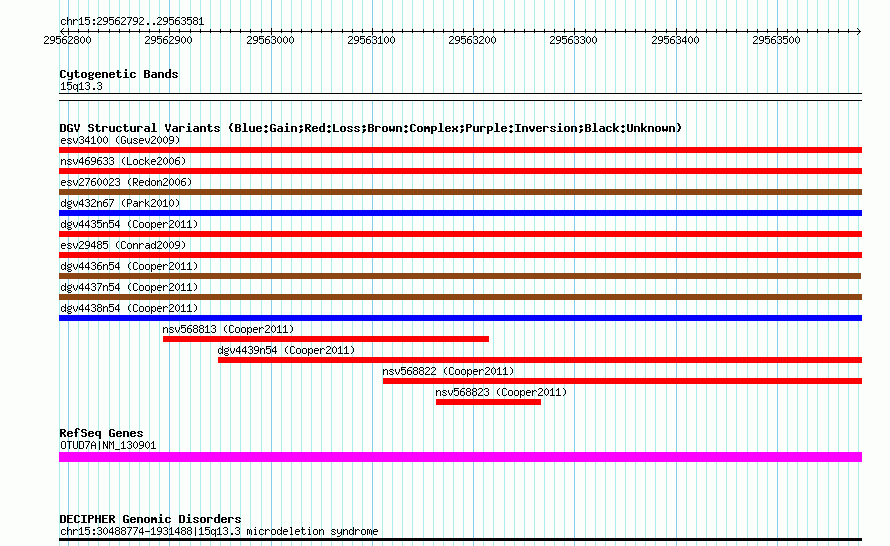Select the DGV Structural Variants track title

click(370, 128)
